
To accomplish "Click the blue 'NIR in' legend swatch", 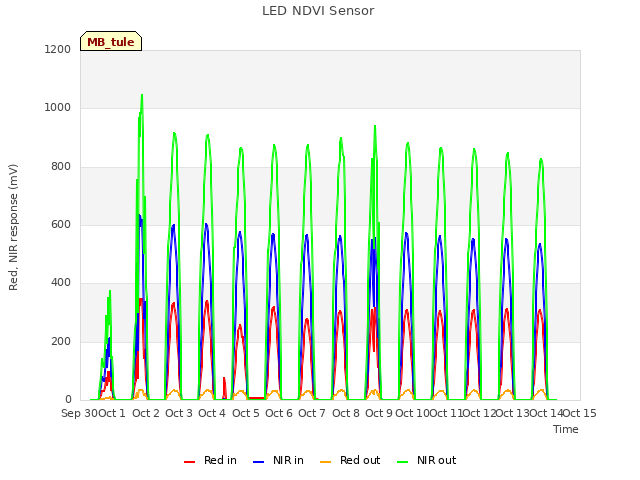I will point(259,462).
